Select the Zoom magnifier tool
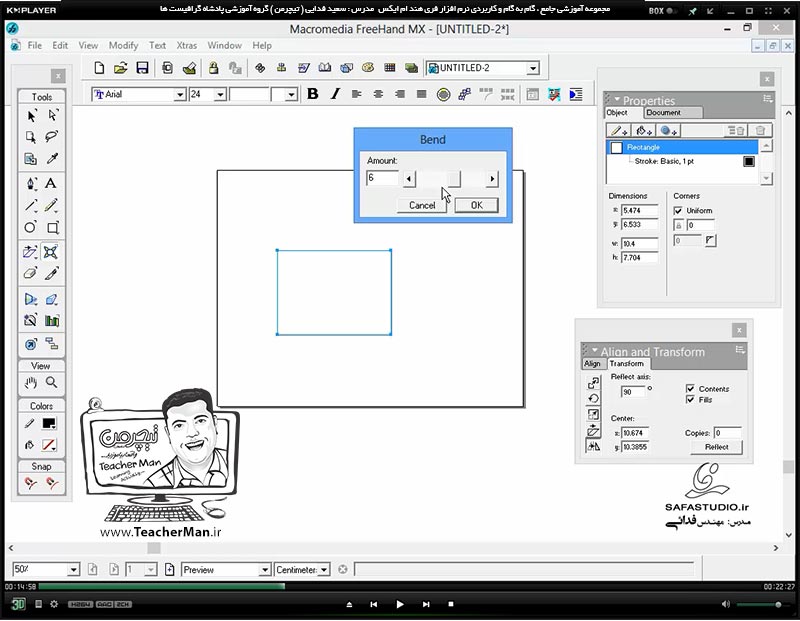This screenshot has height=621, width=800. coord(52,382)
